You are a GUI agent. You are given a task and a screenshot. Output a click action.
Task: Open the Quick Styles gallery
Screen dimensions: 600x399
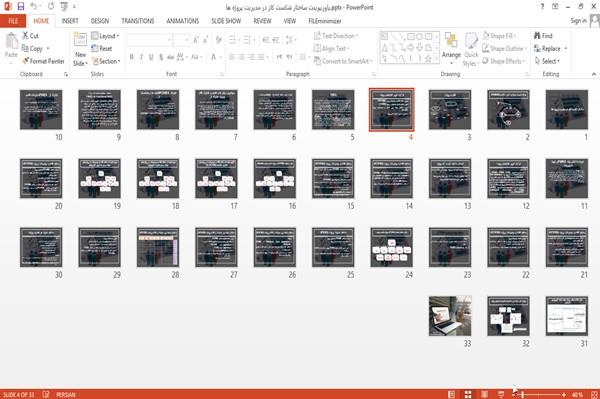click(x=471, y=50)
